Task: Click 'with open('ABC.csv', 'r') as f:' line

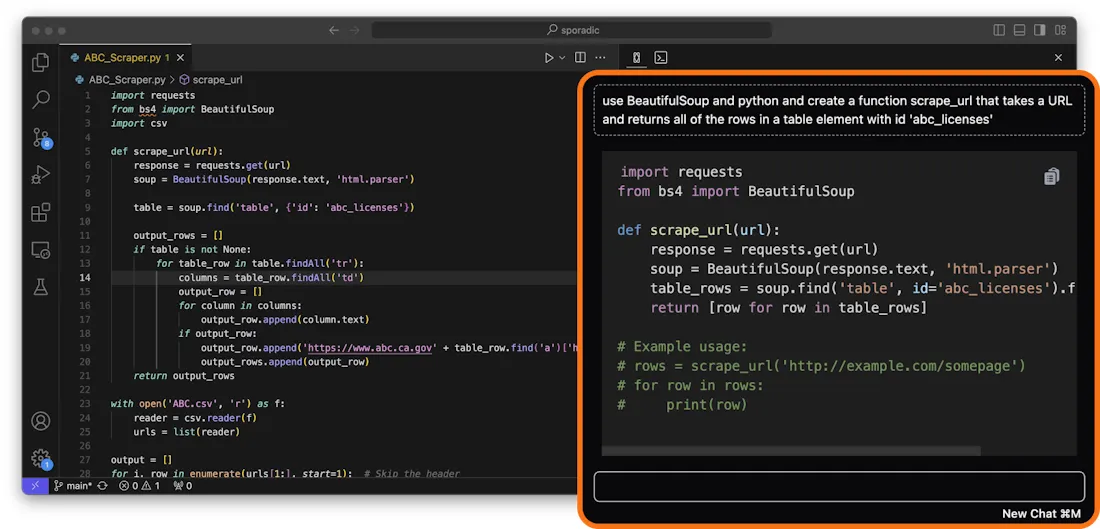Action: 198,403
